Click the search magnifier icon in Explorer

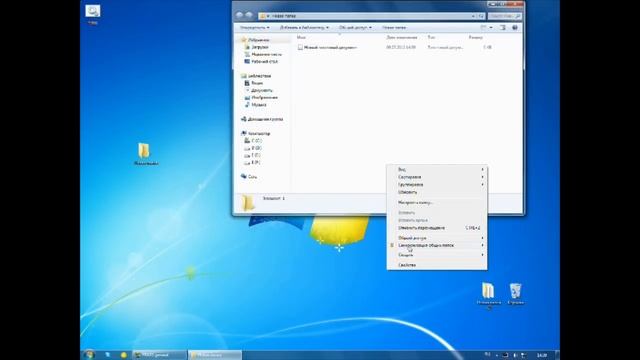click(518, 16)
